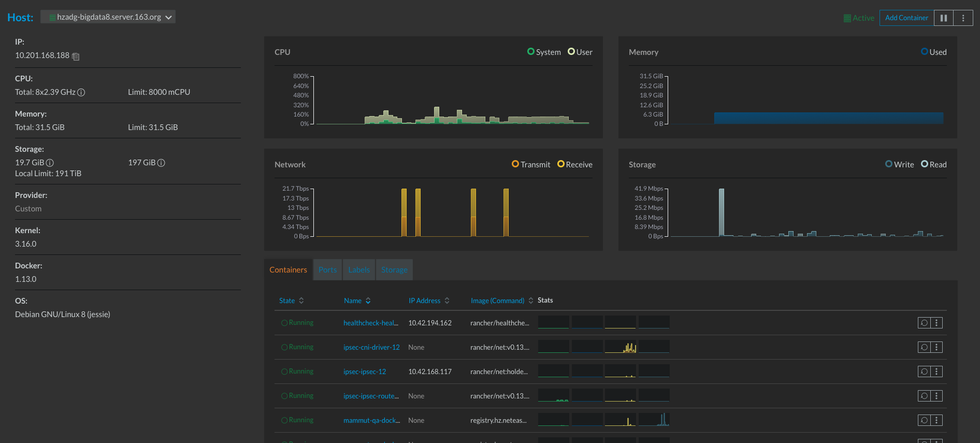Restart the ipsec-ipsec-route container
980x443 pixels.
pyautogui.click(x=924, y=396)
